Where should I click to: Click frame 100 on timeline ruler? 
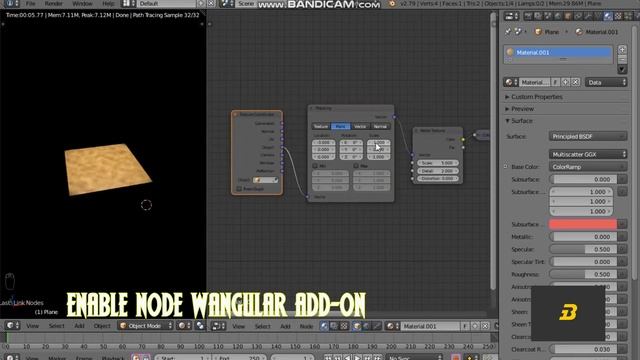pyautogui.click(x=199, y=347)
